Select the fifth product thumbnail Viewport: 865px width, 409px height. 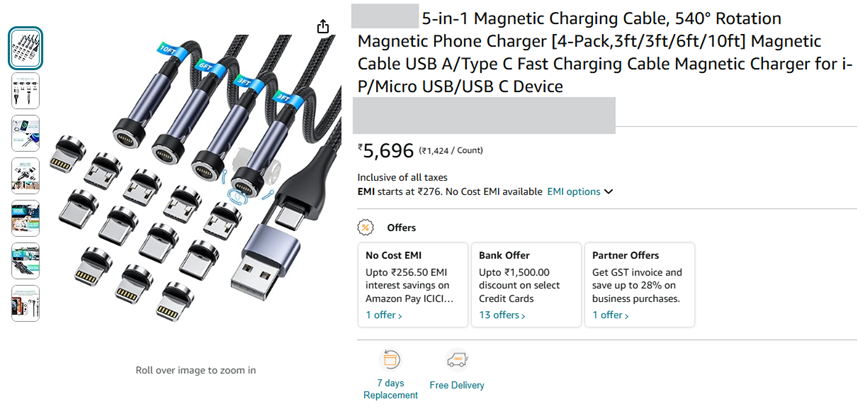pyautogui.click(x=26, y=218)
